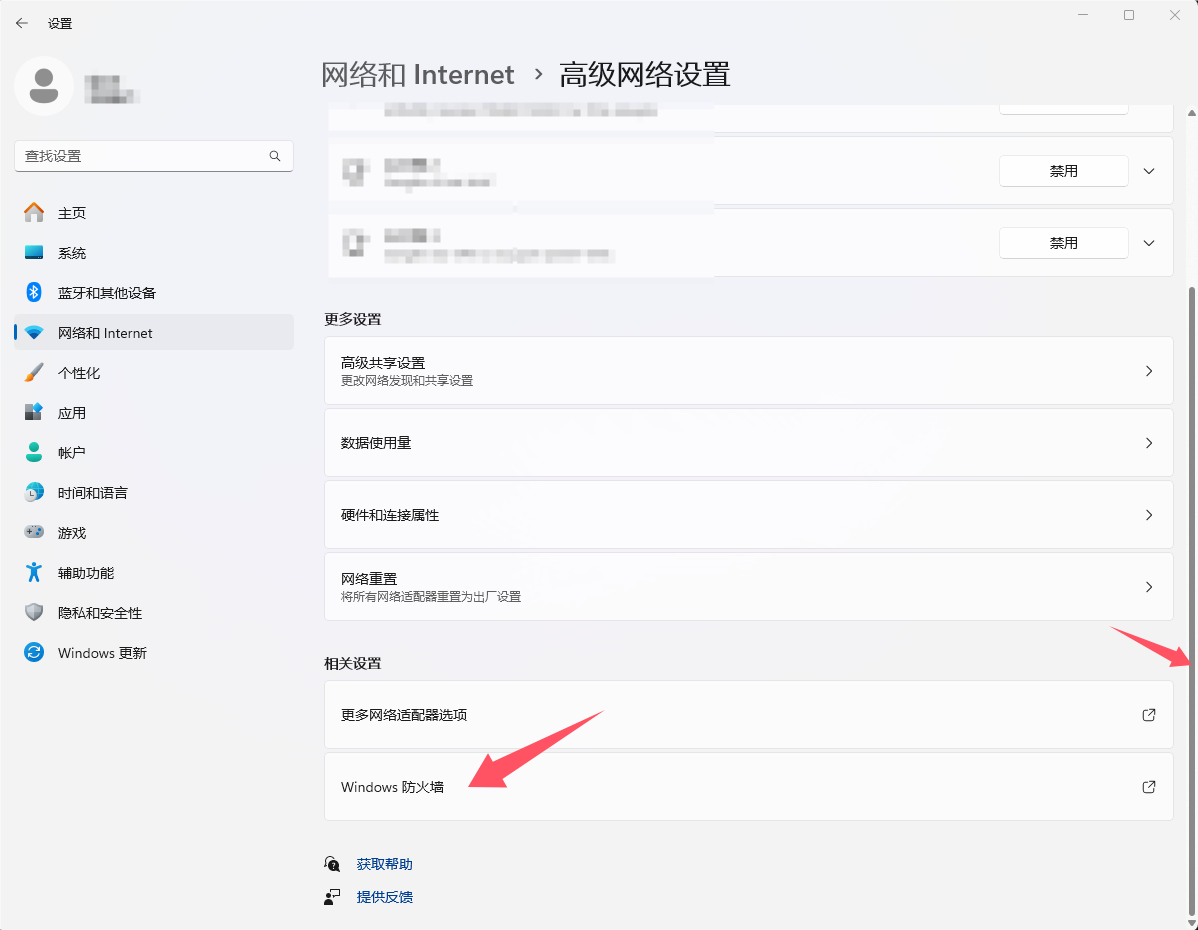Click the System monitor icon

34,252
